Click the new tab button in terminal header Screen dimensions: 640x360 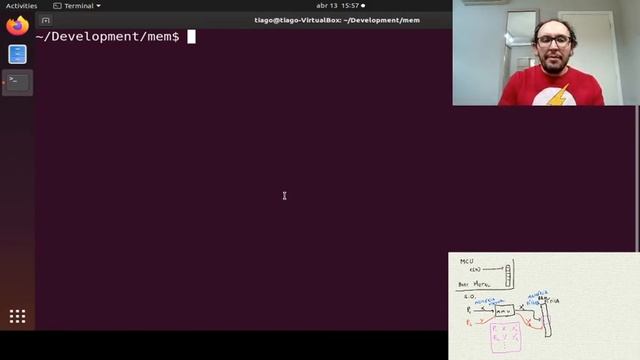tap(46, 20)
